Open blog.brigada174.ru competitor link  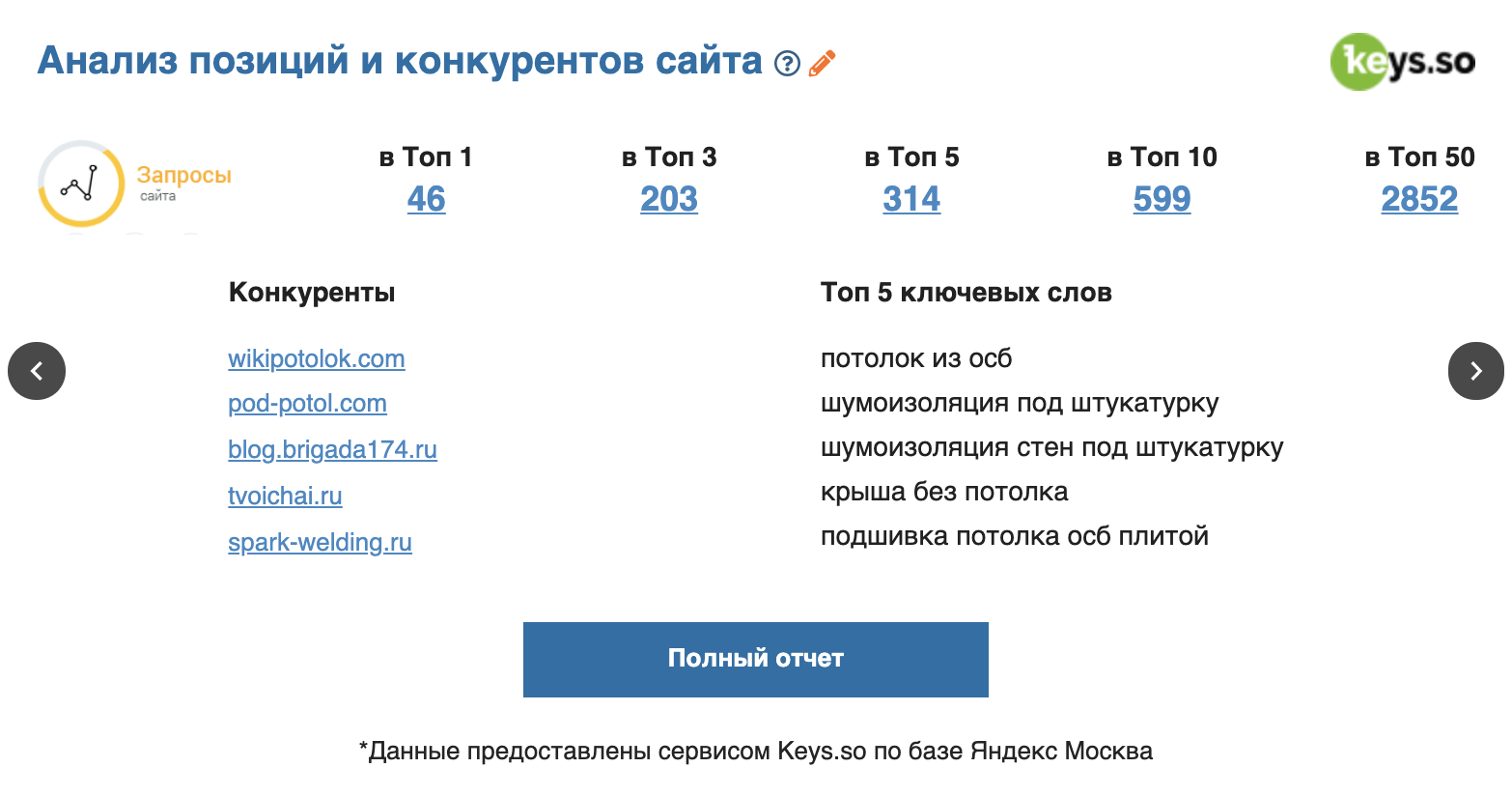point(332,449)
